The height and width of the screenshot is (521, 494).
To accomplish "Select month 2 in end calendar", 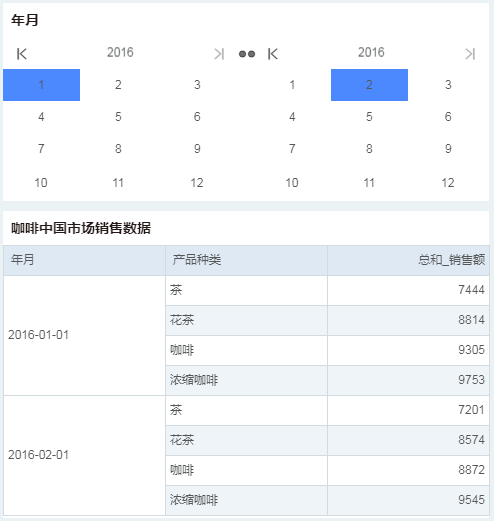I will pyautogui.click(x=369, y=85).
